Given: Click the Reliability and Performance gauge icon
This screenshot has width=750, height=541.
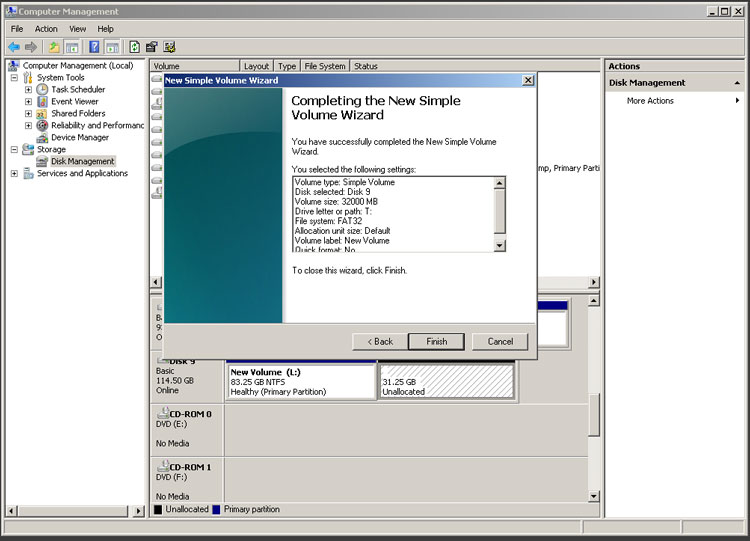Looking at the screenshot, I should (x=42, y=125).
